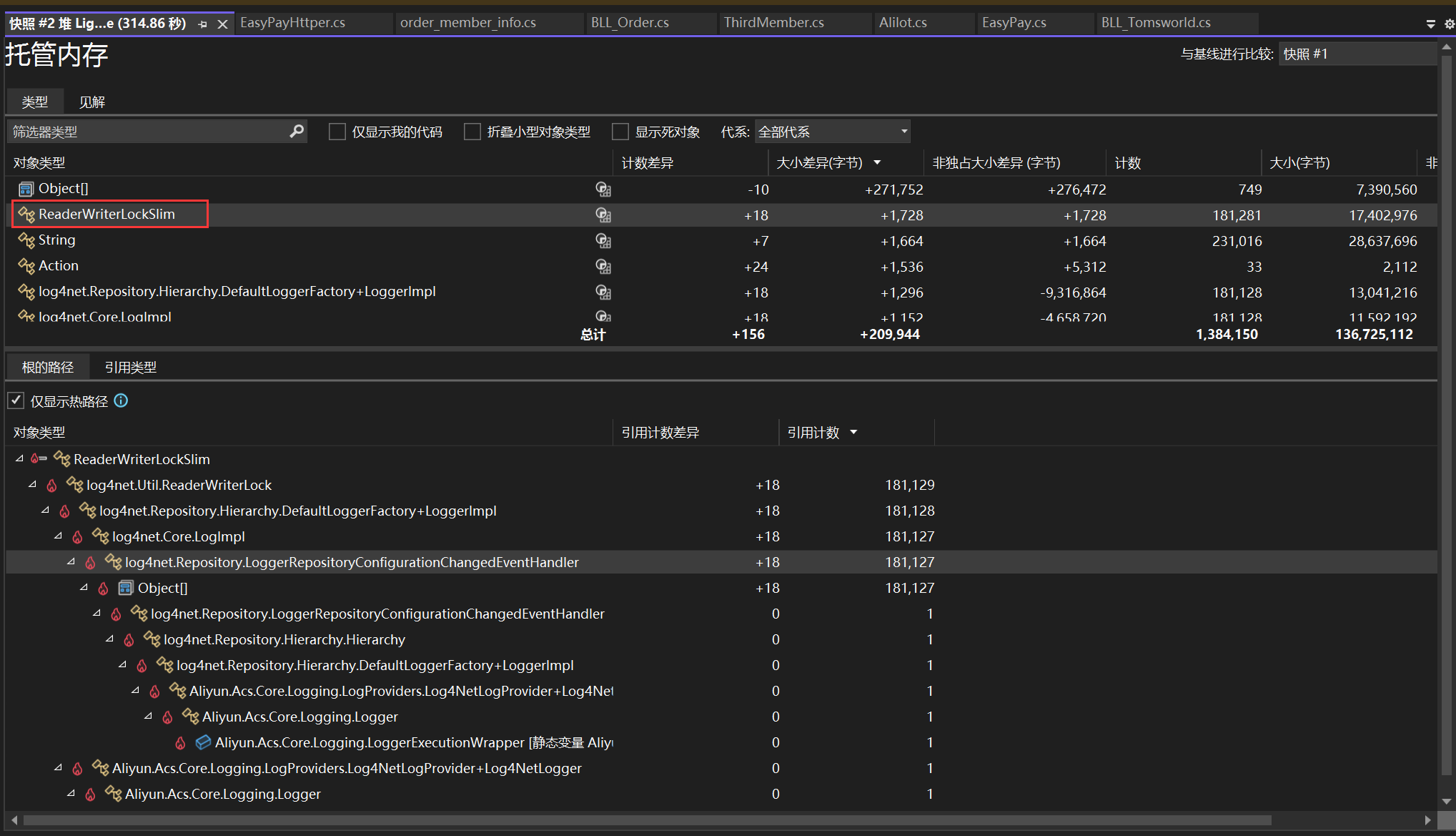Screen dimensions: 1456x836
Task: Switch to the Insights (见解) tab
Action: click(x=92, y=102)
